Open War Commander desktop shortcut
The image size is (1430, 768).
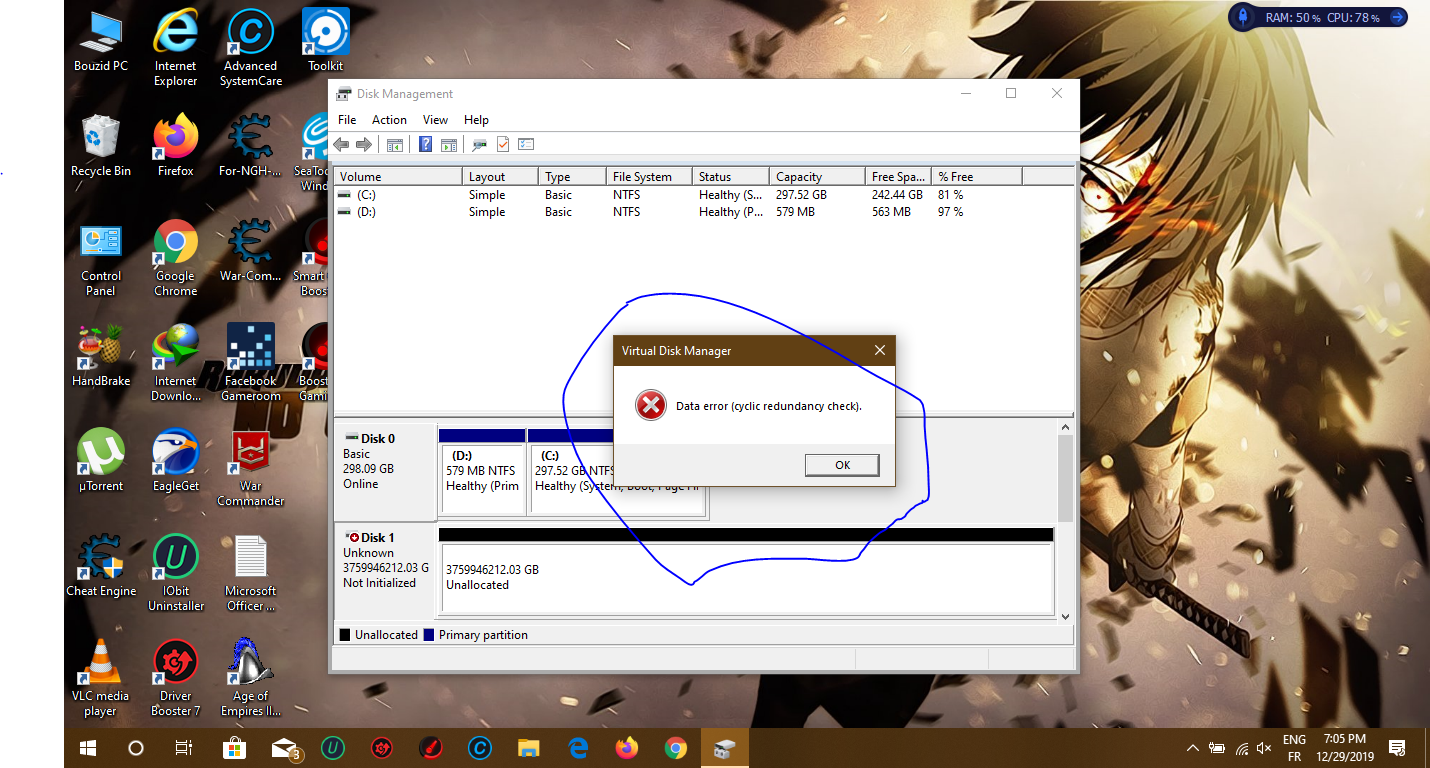(250, 468)
